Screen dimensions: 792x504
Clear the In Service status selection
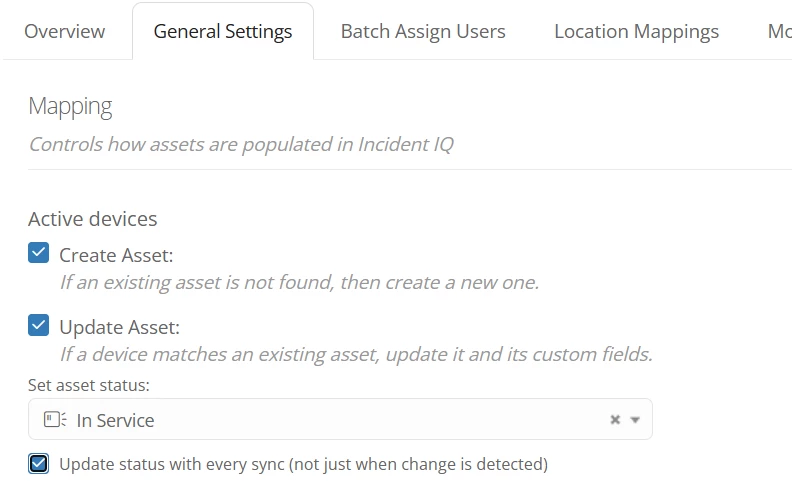point(615,420)
